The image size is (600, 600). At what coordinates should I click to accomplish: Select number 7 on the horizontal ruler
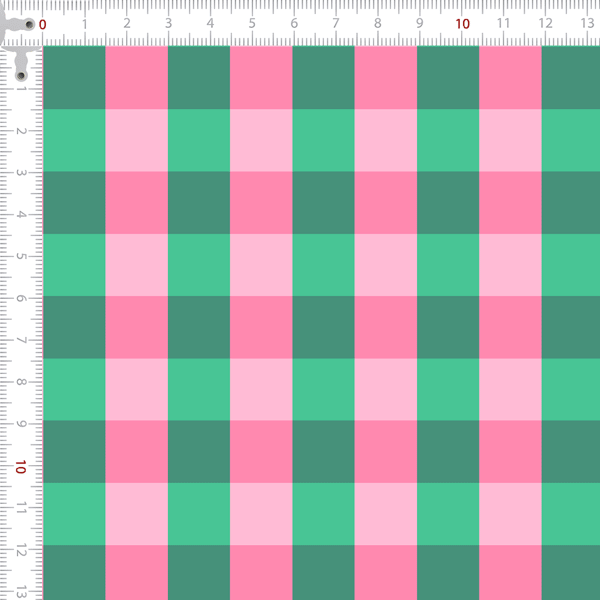[x=336, y=24]
